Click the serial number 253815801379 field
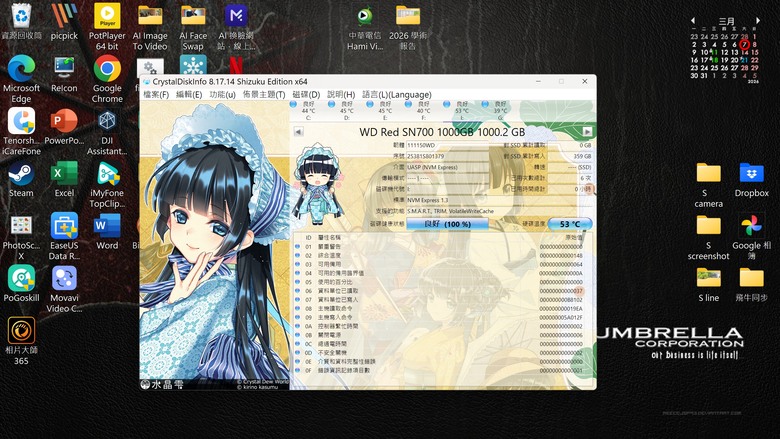This screenshot has height=439, width=780. 448,156
